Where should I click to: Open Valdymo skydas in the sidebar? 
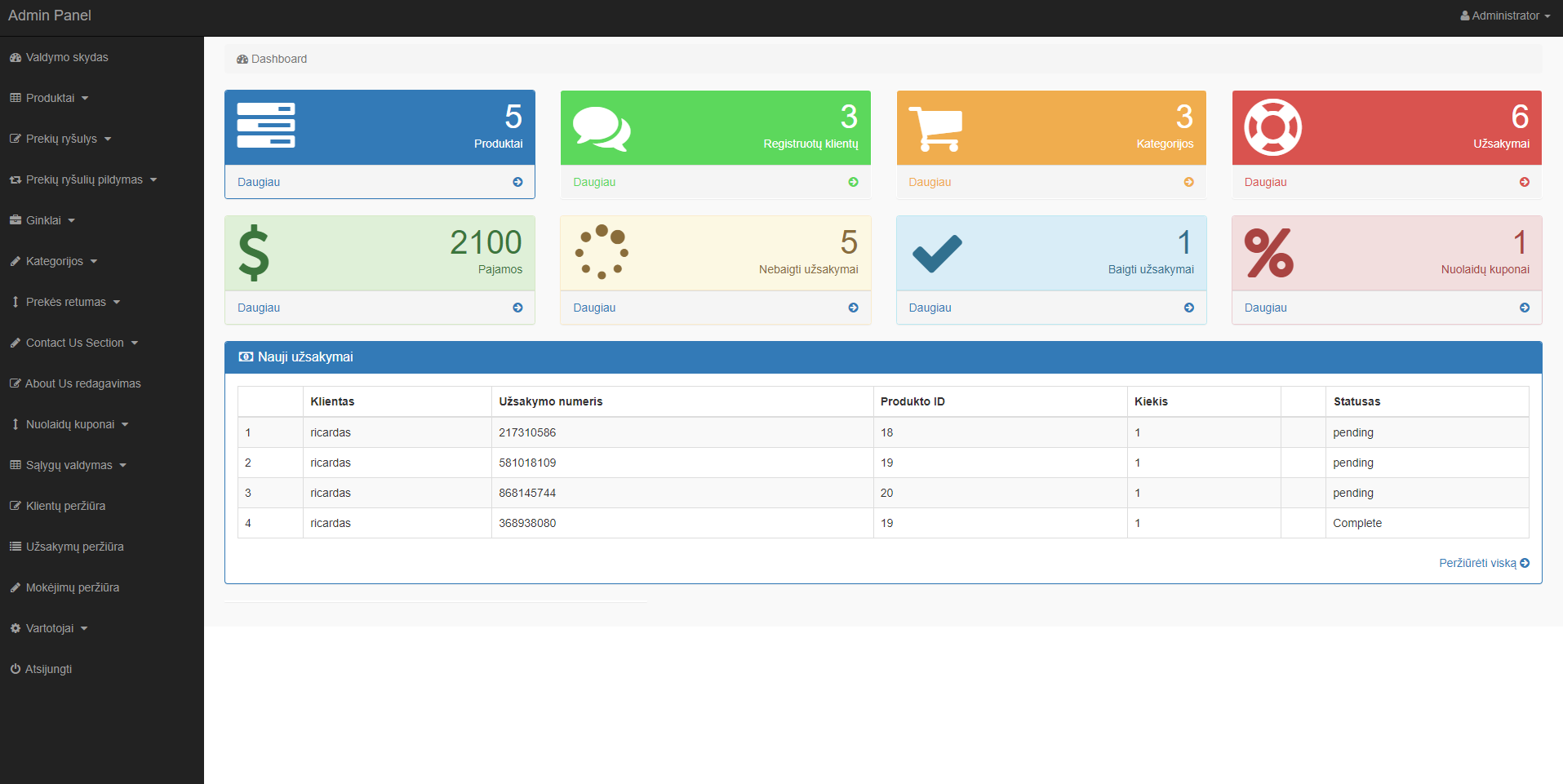(x=59, y=57)
